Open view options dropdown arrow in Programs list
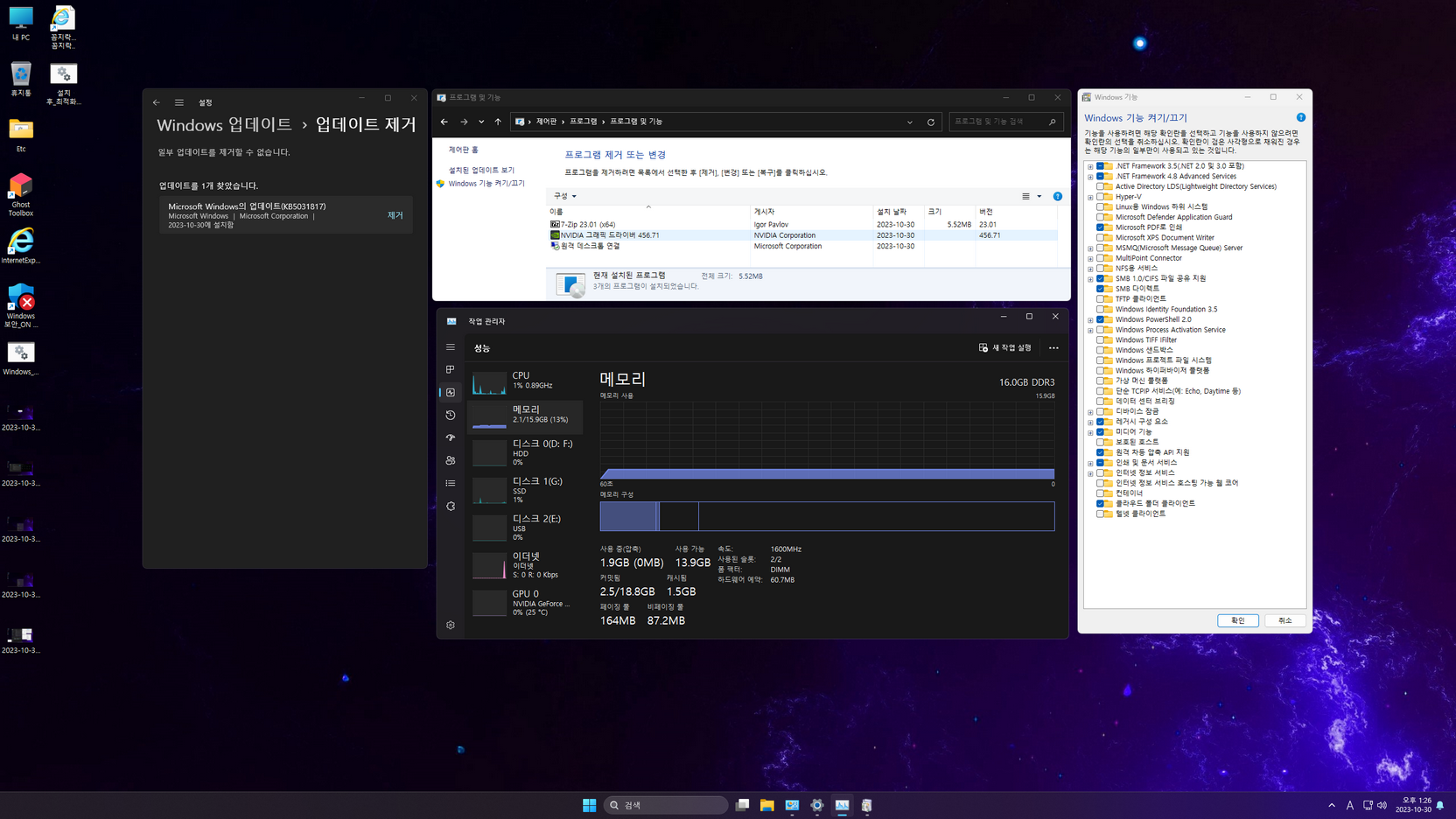 click(1039, 196)
